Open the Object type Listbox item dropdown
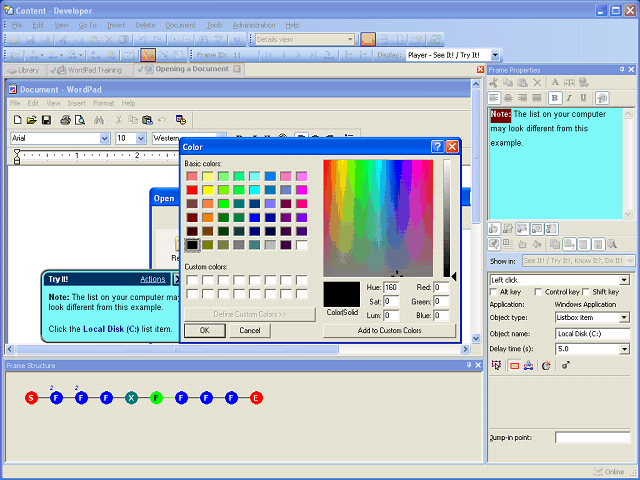The width and height of the screenshot is (640, 480). pos(624,317)
